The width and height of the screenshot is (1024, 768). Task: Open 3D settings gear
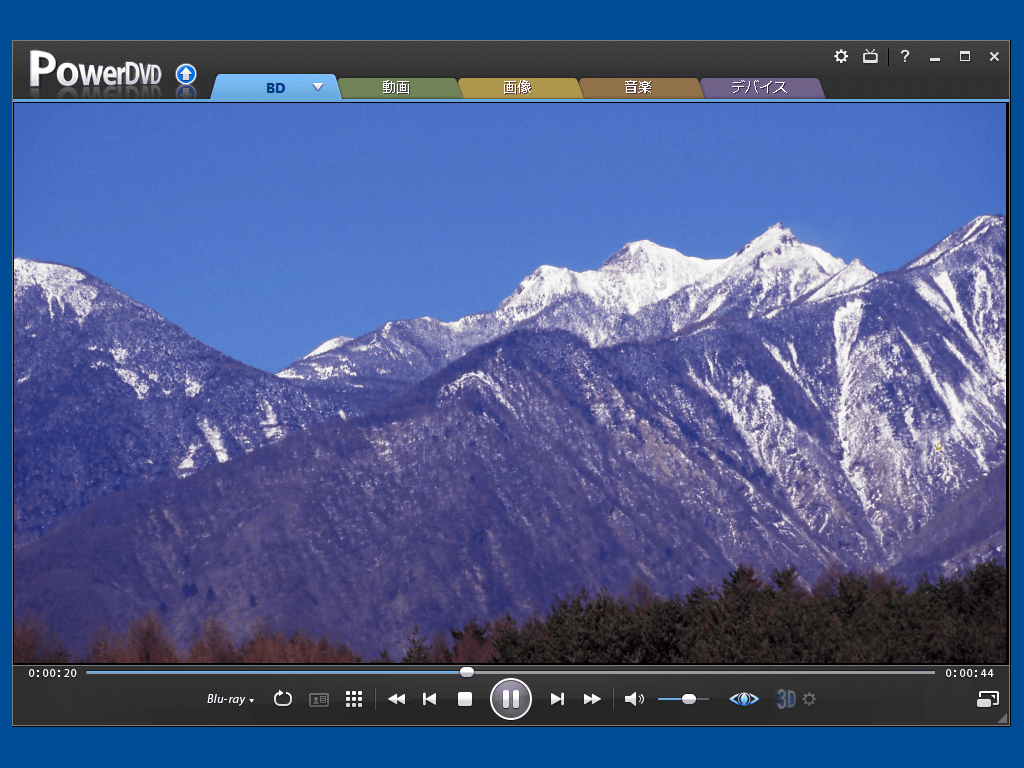pyautogui.click(x=809, y=699)
